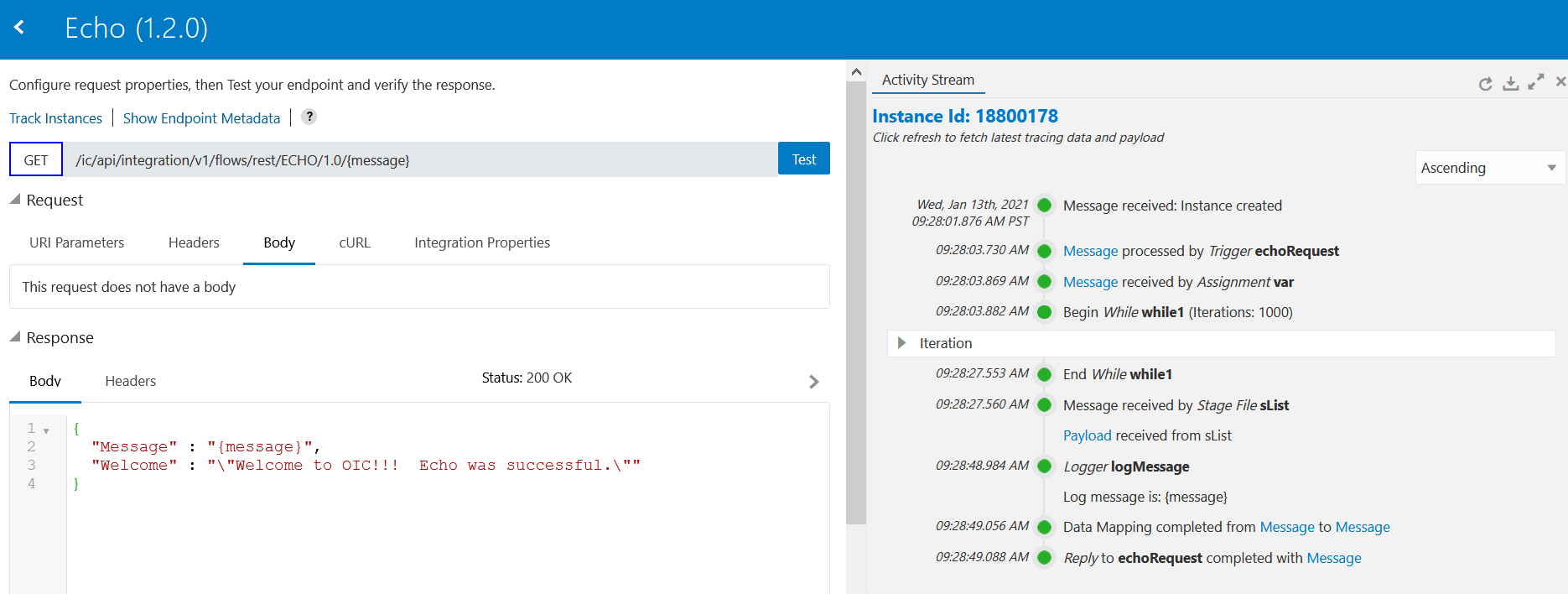Click 'Log message is: {message}' text

(x=1145, y=497)
